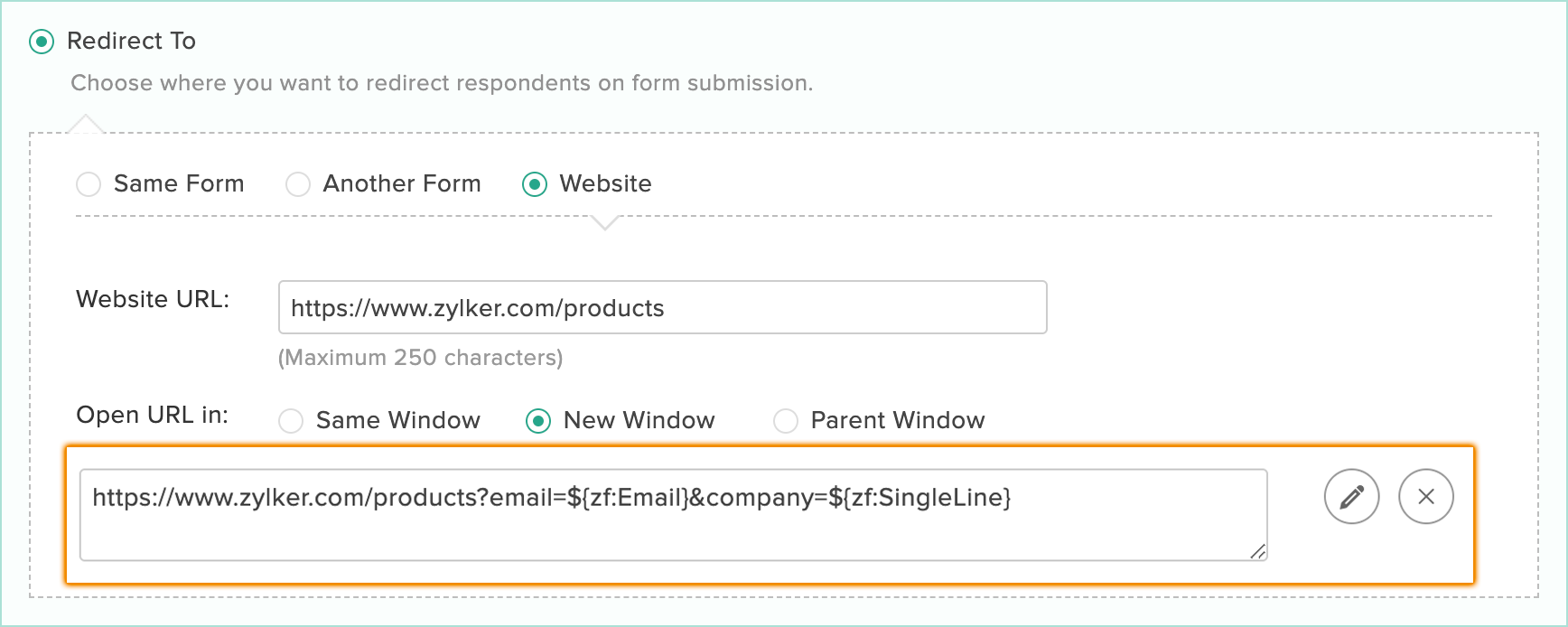Set URL to open in Parent Window
Screen dimensions: 1568x627
786,421
